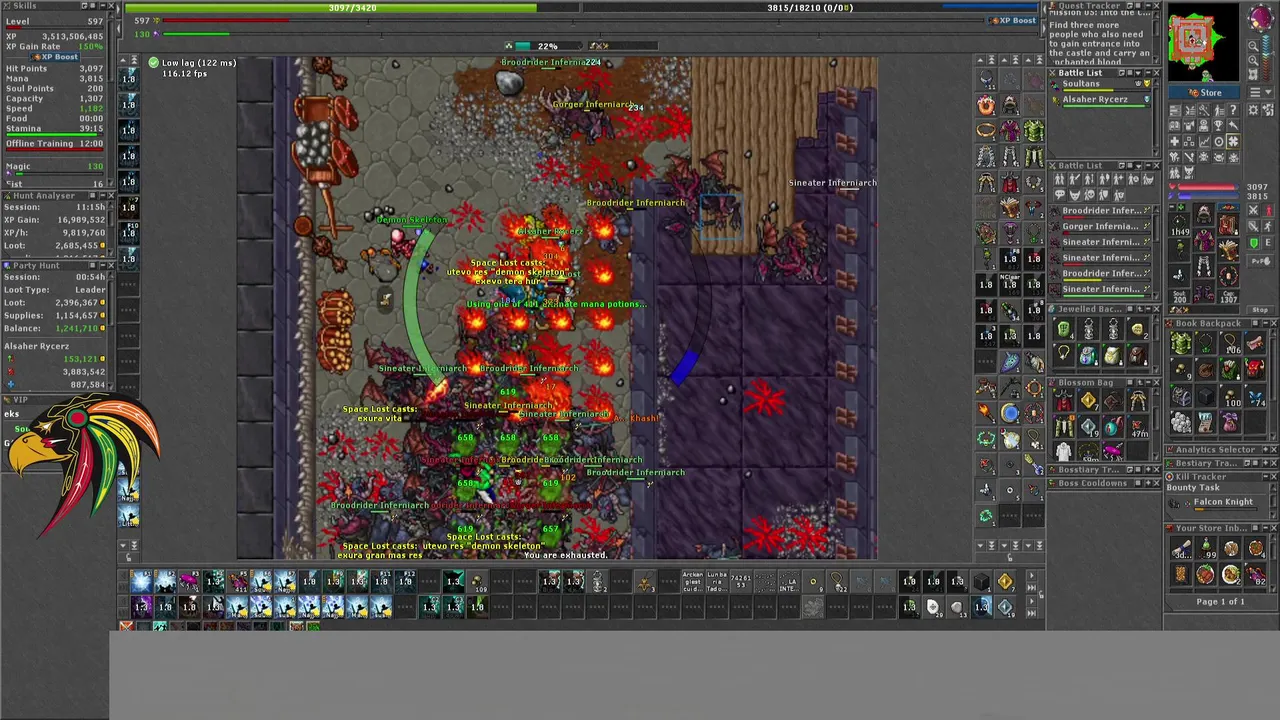Open dropdown arrow on party Battle List header
This screenshot has width=1280, height=720.
(1138, 73)
